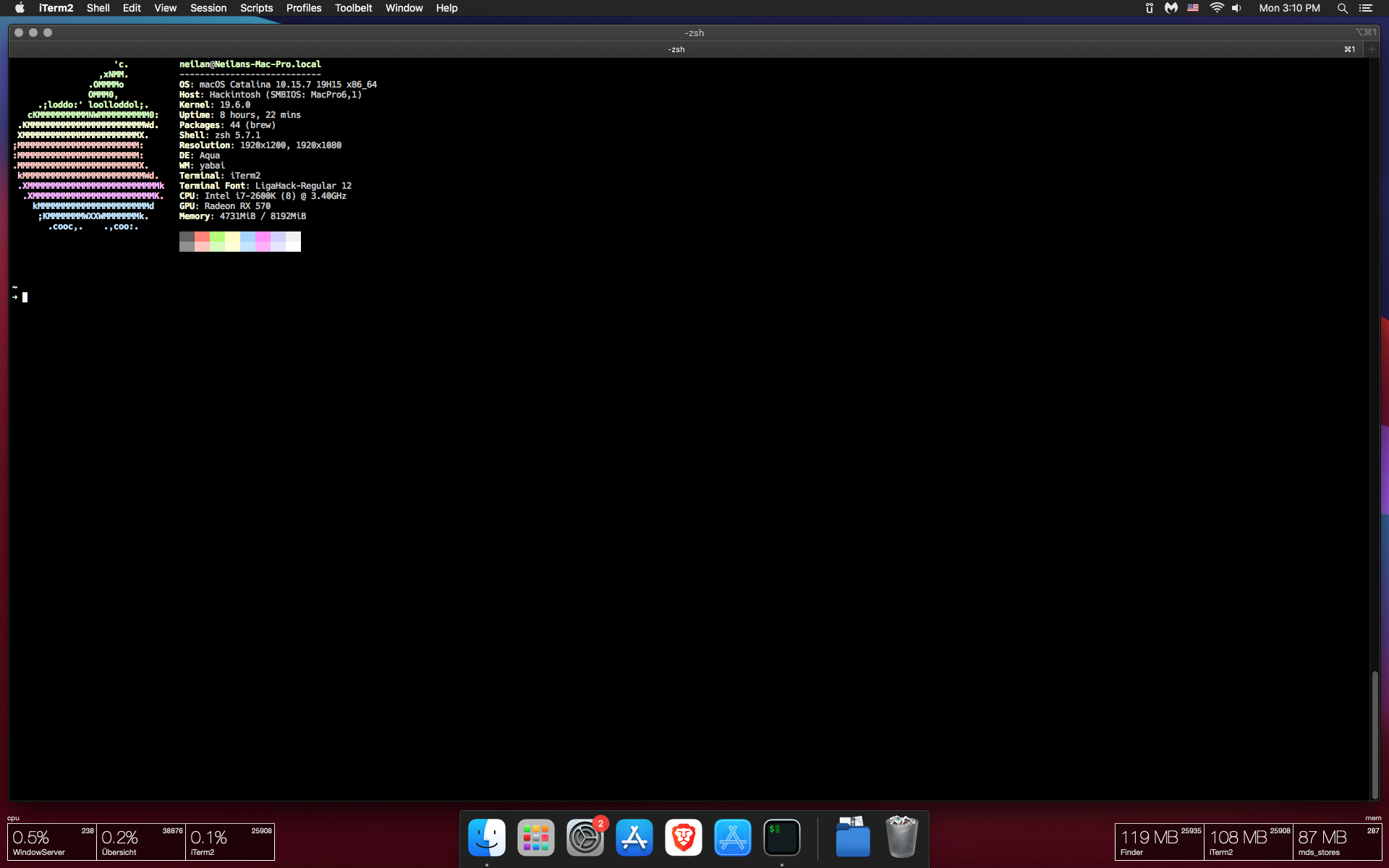Open the Trash in the Dock
The height and width of the screenshot is (868, 1389).
[902, 837]
